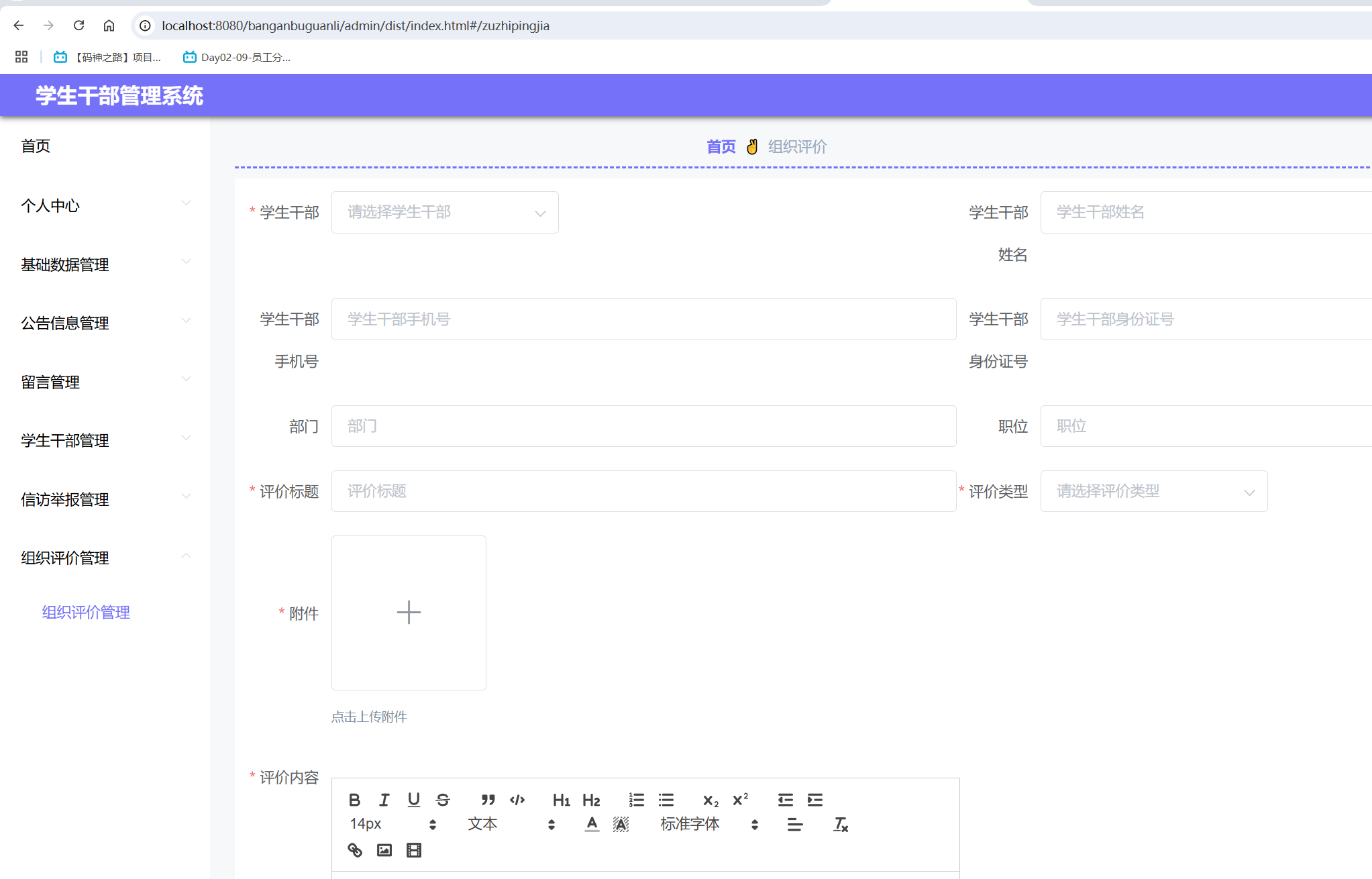Open text background color picker
Image resolution: width=1372 pixels, height=879 pixels.
[621, 824]
